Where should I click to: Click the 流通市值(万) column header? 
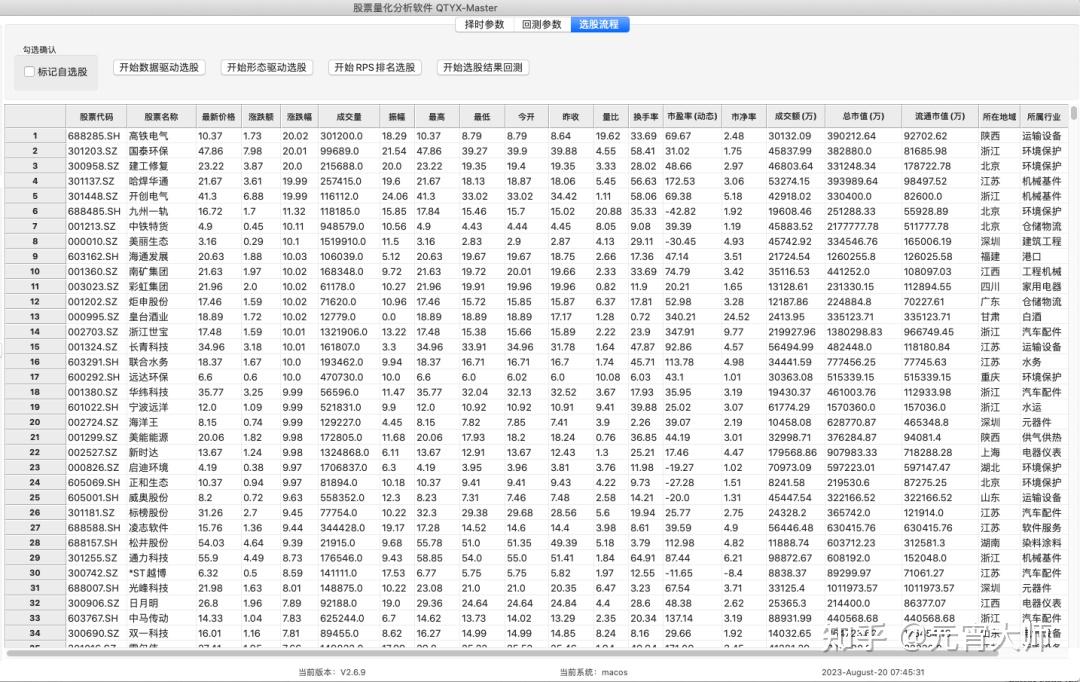point(939,117)
